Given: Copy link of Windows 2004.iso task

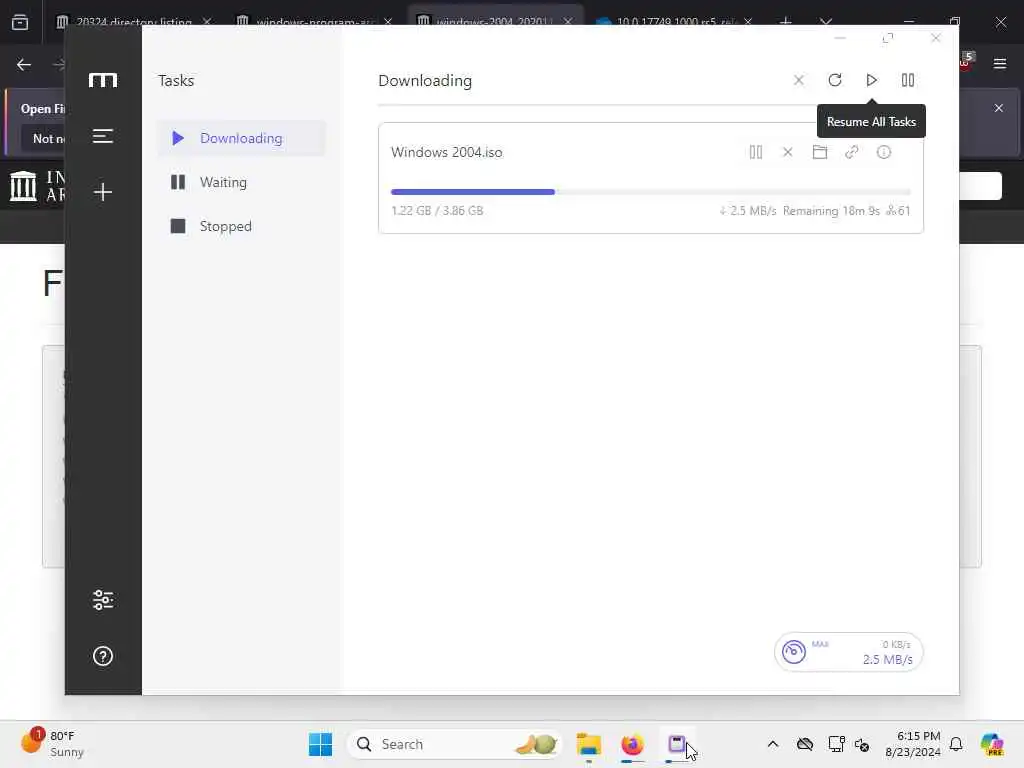Looking at the screenshot, I should tap(852, 152).
